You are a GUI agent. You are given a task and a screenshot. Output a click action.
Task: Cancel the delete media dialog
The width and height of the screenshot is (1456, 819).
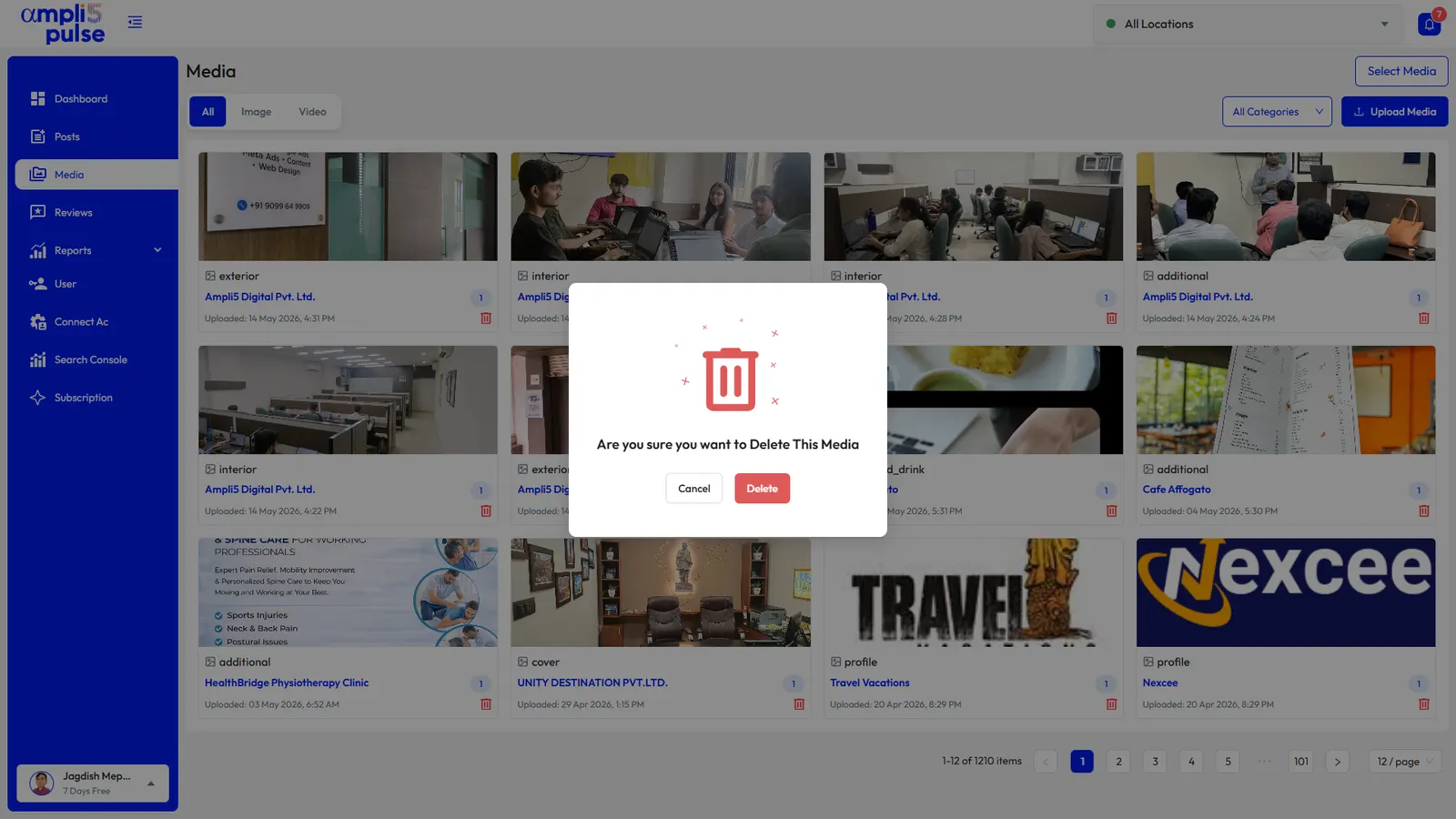tap(693, 489)
